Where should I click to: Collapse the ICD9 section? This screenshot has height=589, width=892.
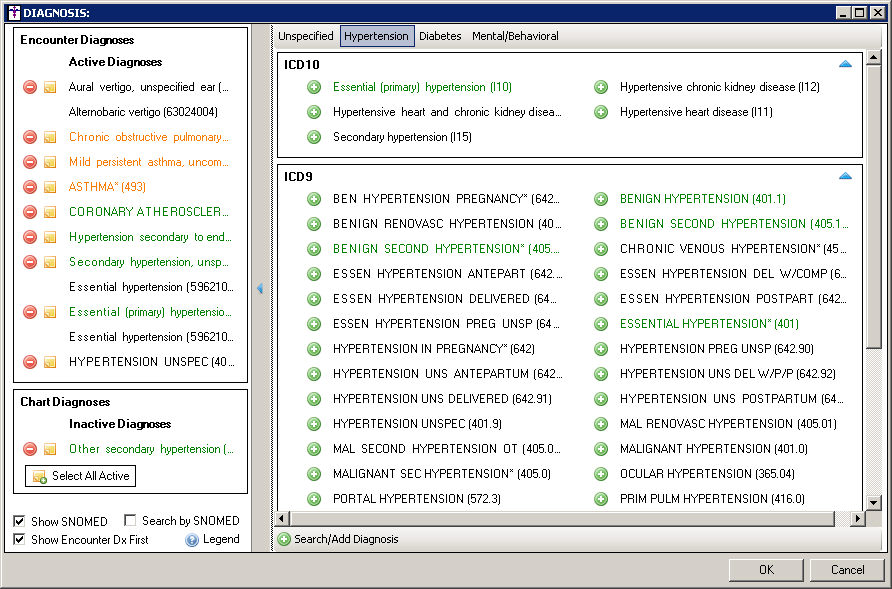point(845,176)
